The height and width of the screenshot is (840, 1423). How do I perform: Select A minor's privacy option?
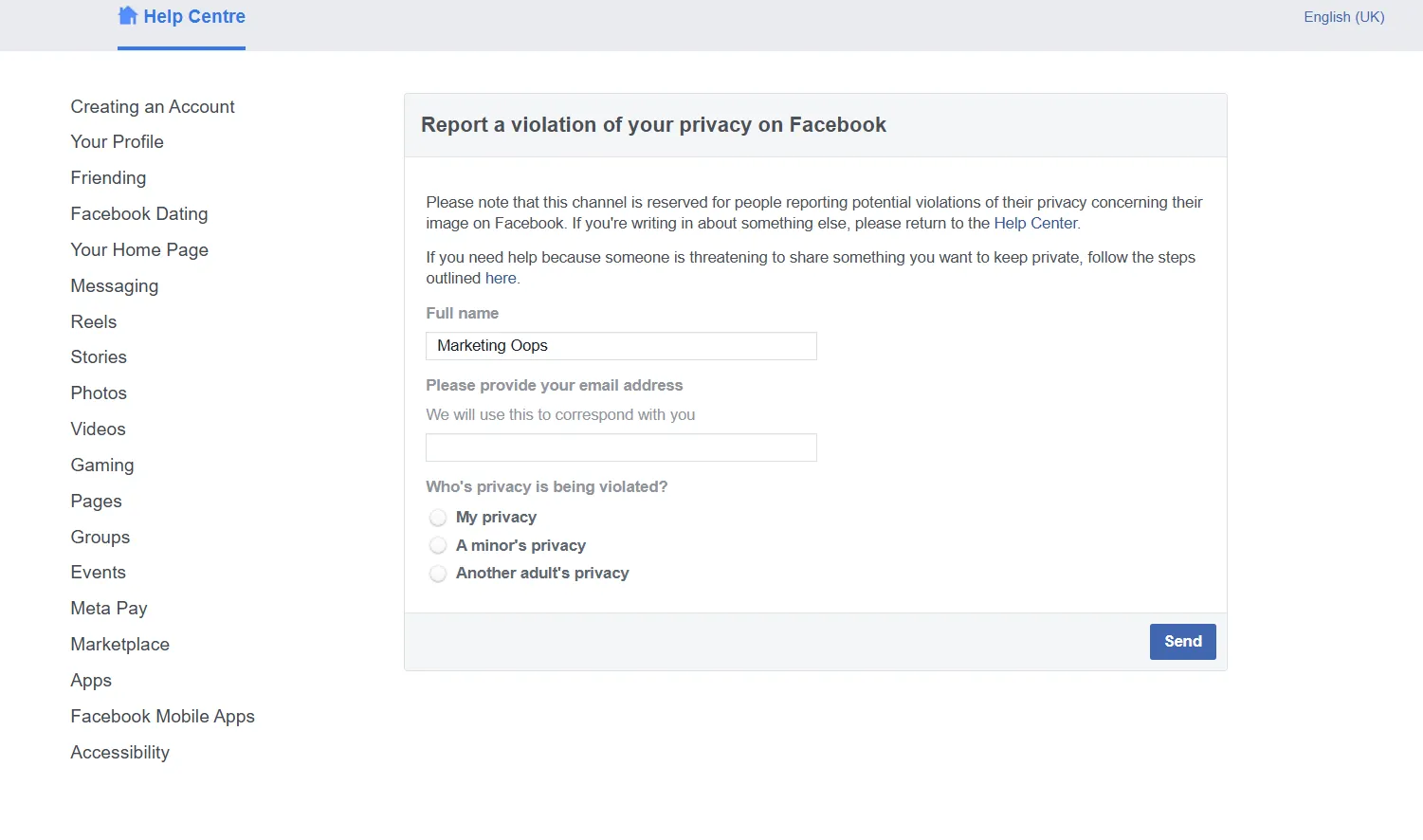tap(438, 545)
